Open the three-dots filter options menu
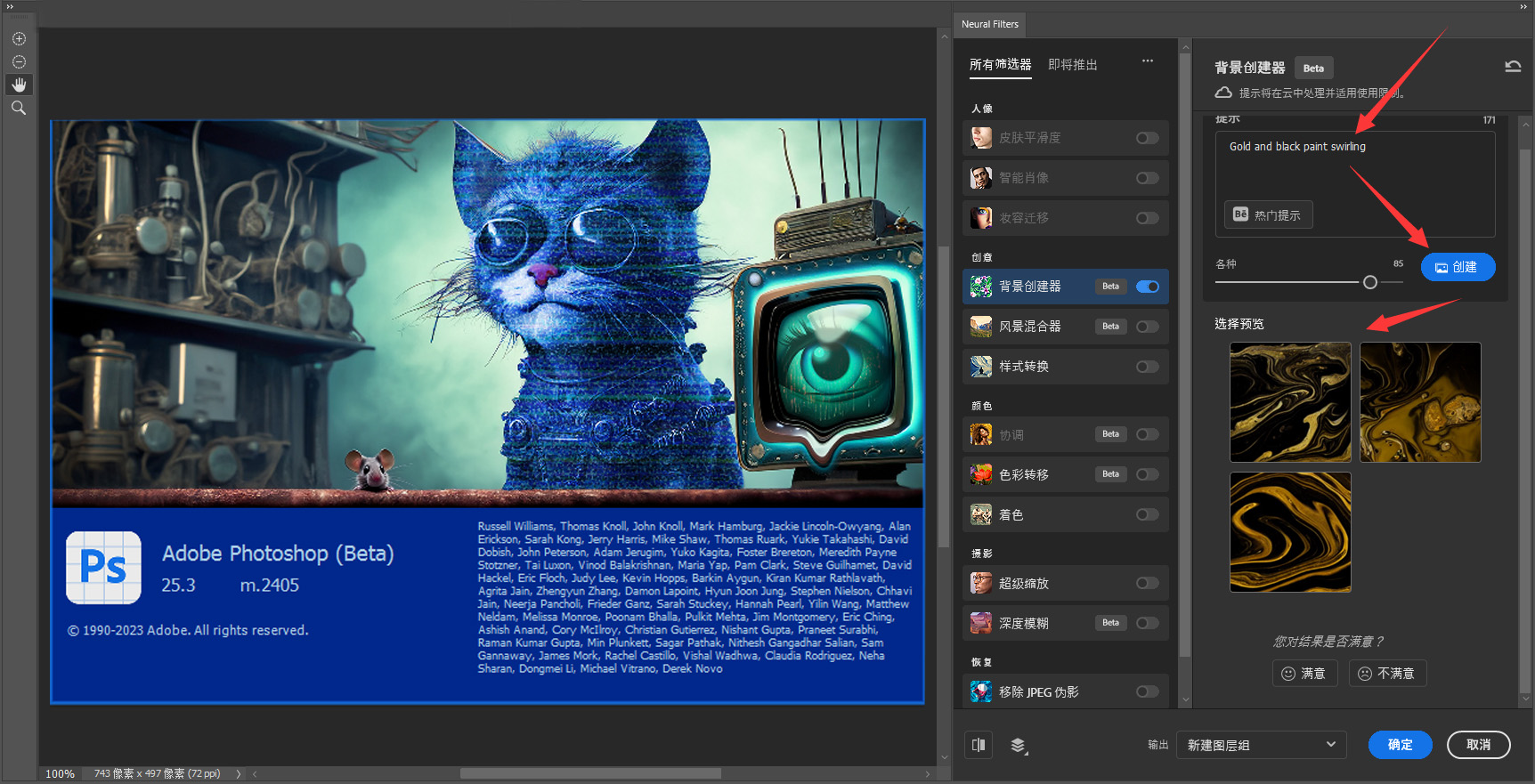Screen dimensions: 1535x784 pos(1148,61)
